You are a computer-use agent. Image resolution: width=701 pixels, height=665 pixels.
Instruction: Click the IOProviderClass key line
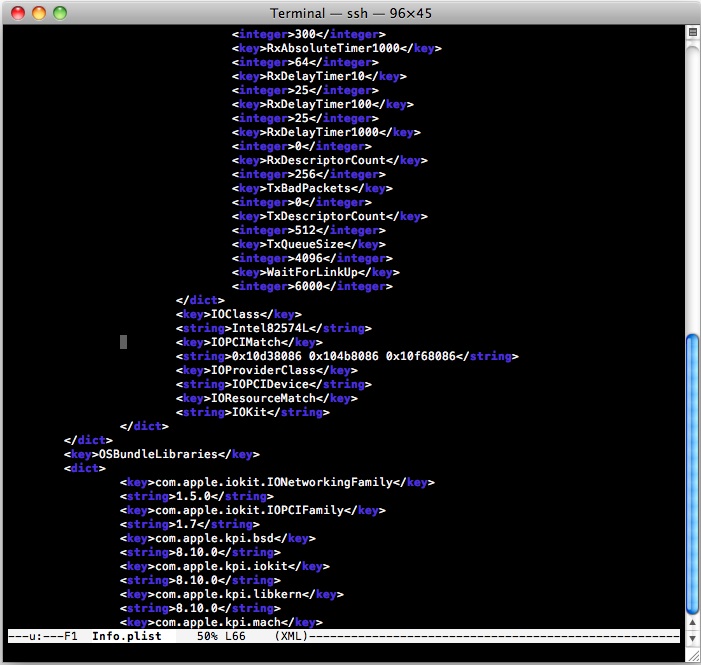266,370
